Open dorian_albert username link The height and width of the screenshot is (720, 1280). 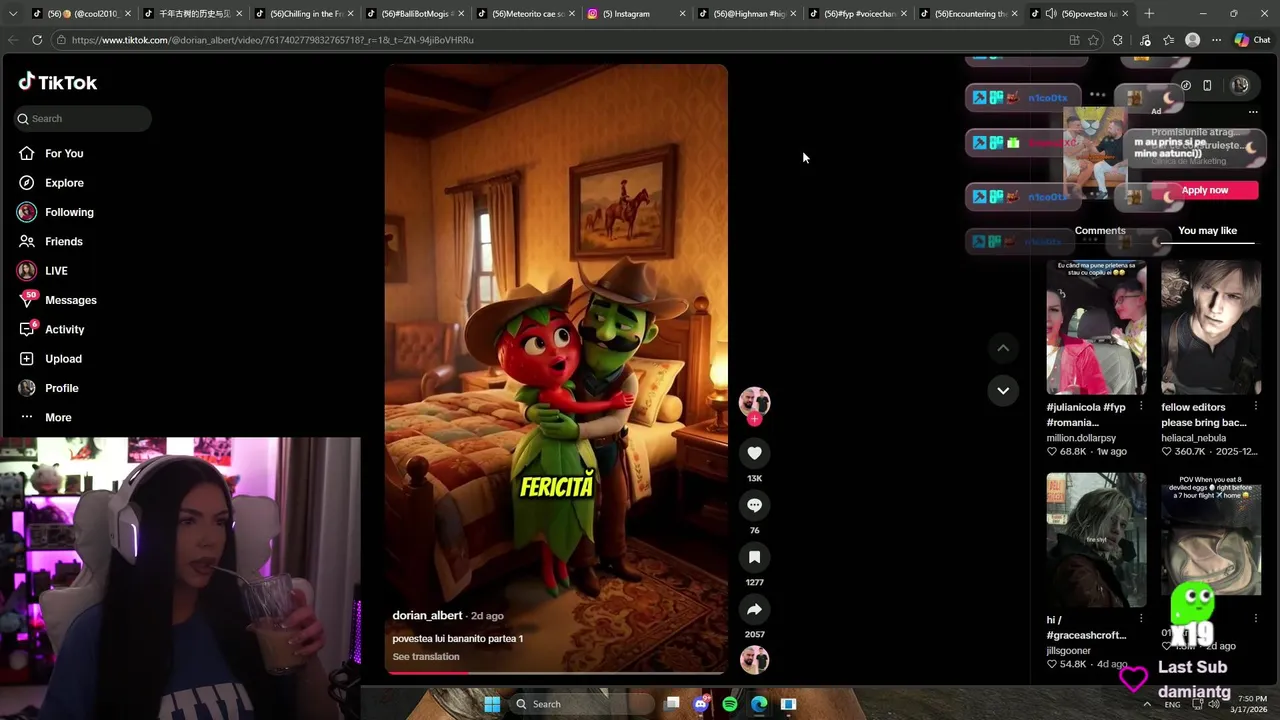point(427,615)
